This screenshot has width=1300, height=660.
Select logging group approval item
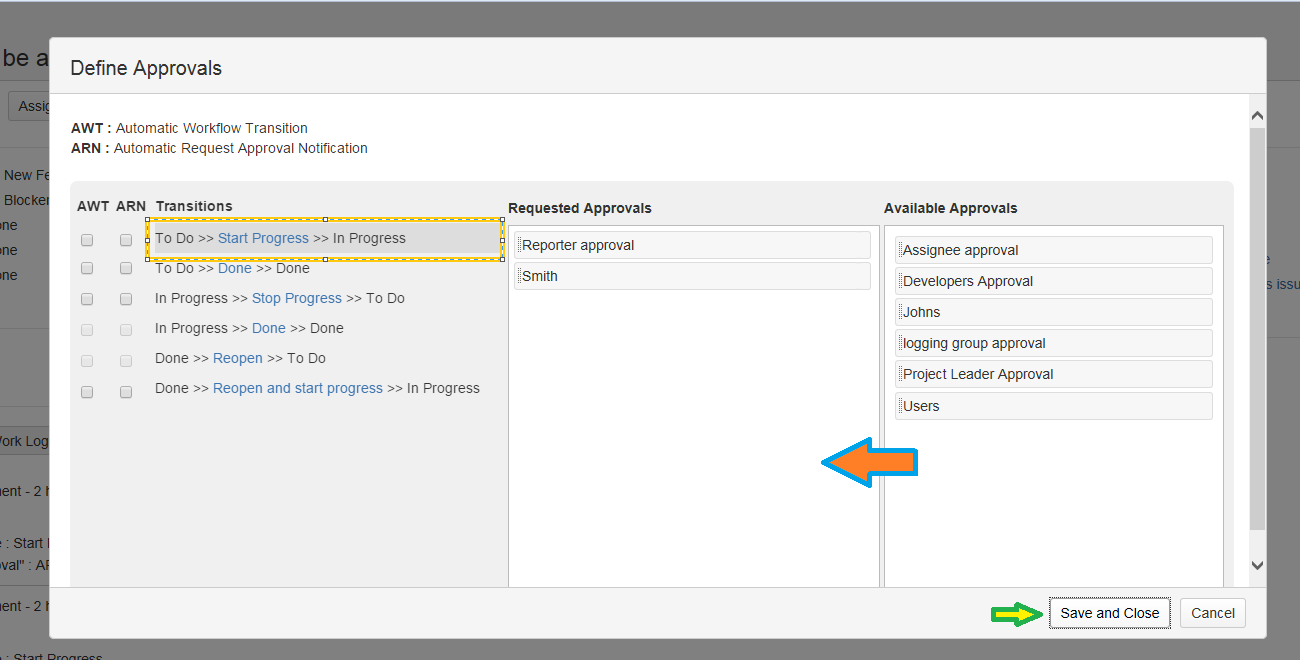point(1053,343)
